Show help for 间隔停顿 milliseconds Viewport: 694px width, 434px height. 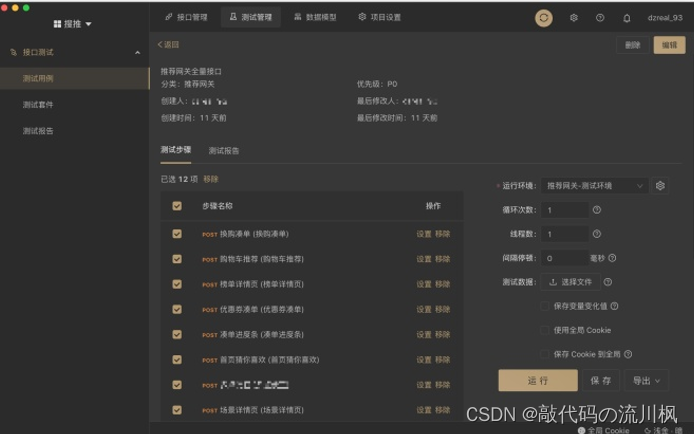(612, 258)
